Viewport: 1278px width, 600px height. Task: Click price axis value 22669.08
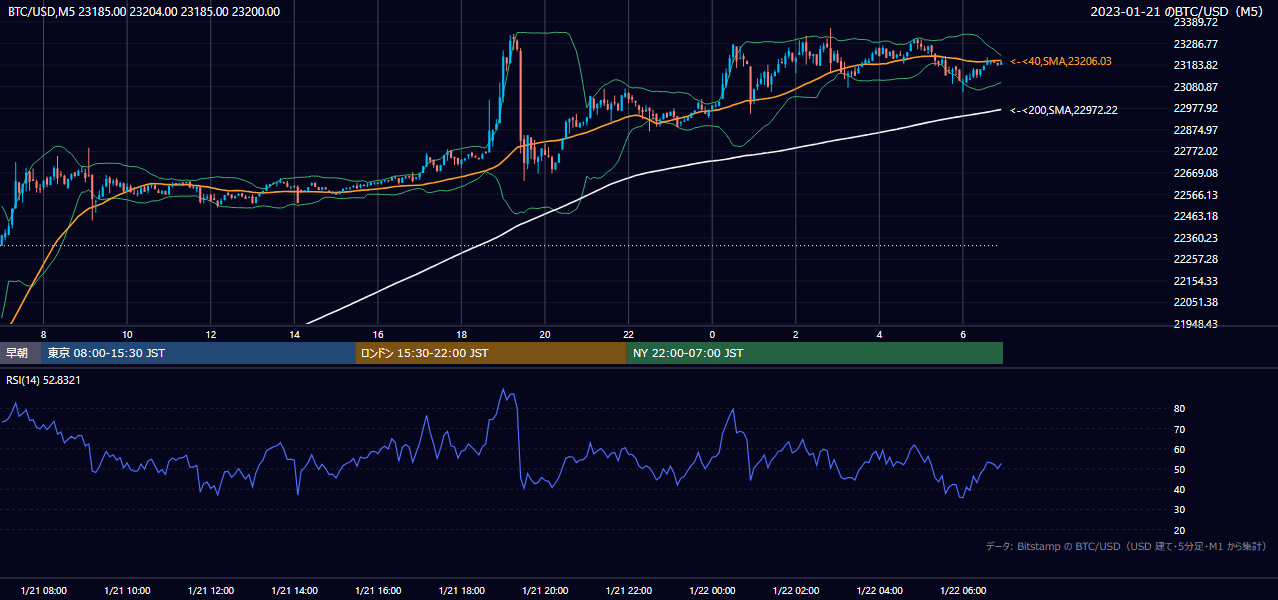[x=1195, y=173]
